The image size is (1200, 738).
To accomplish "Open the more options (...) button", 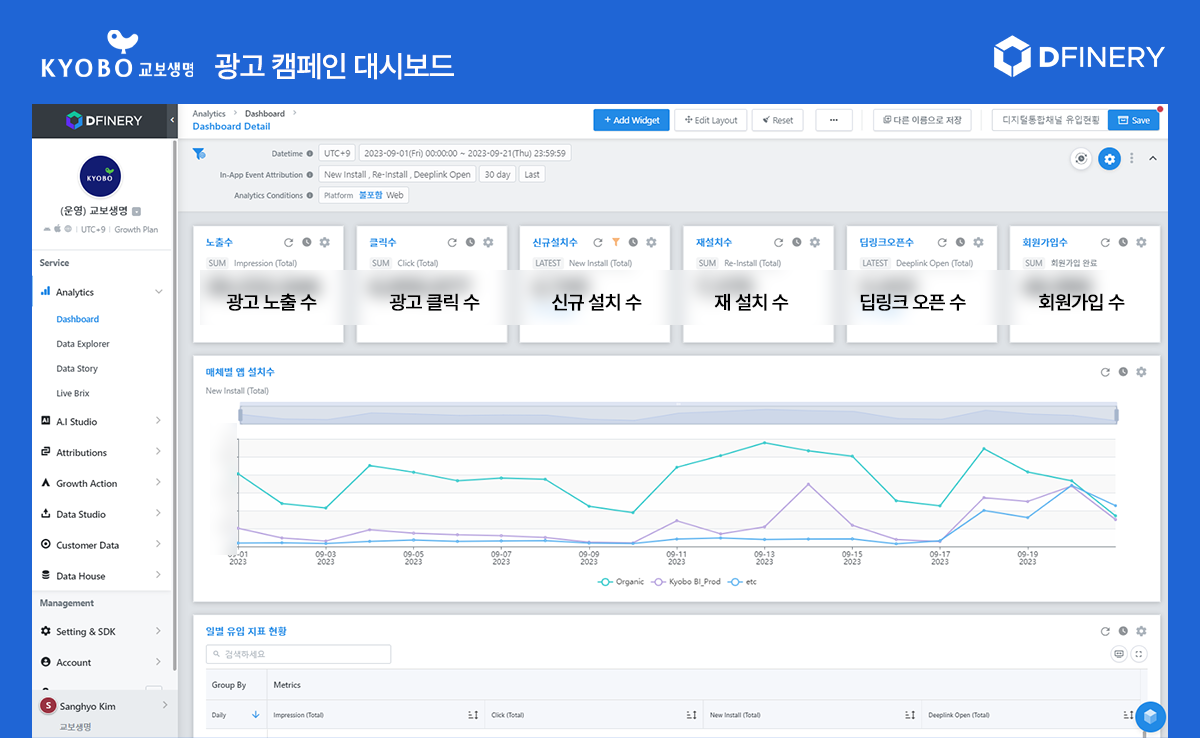I will 834,120.
